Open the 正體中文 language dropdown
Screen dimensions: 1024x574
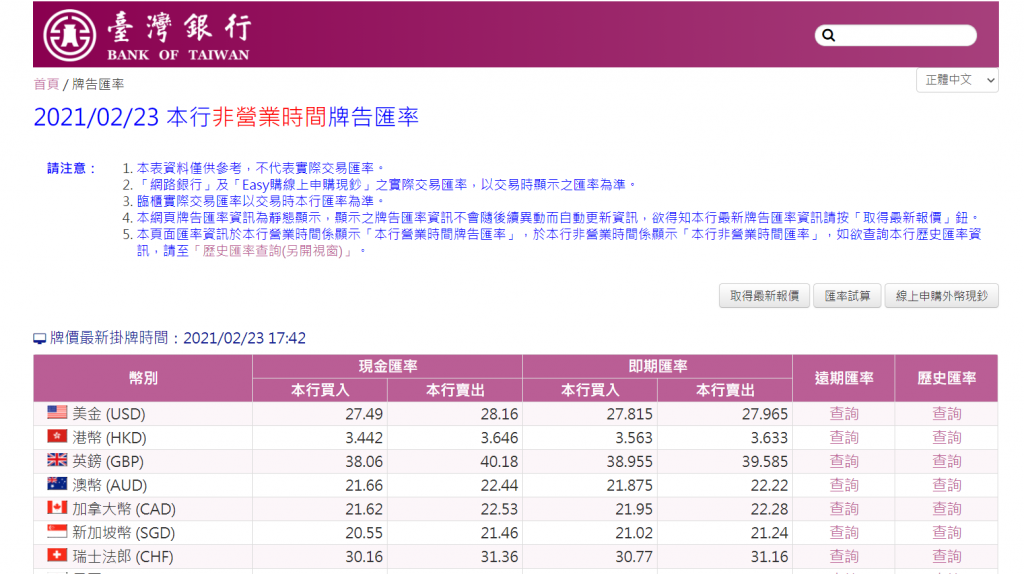957,80
